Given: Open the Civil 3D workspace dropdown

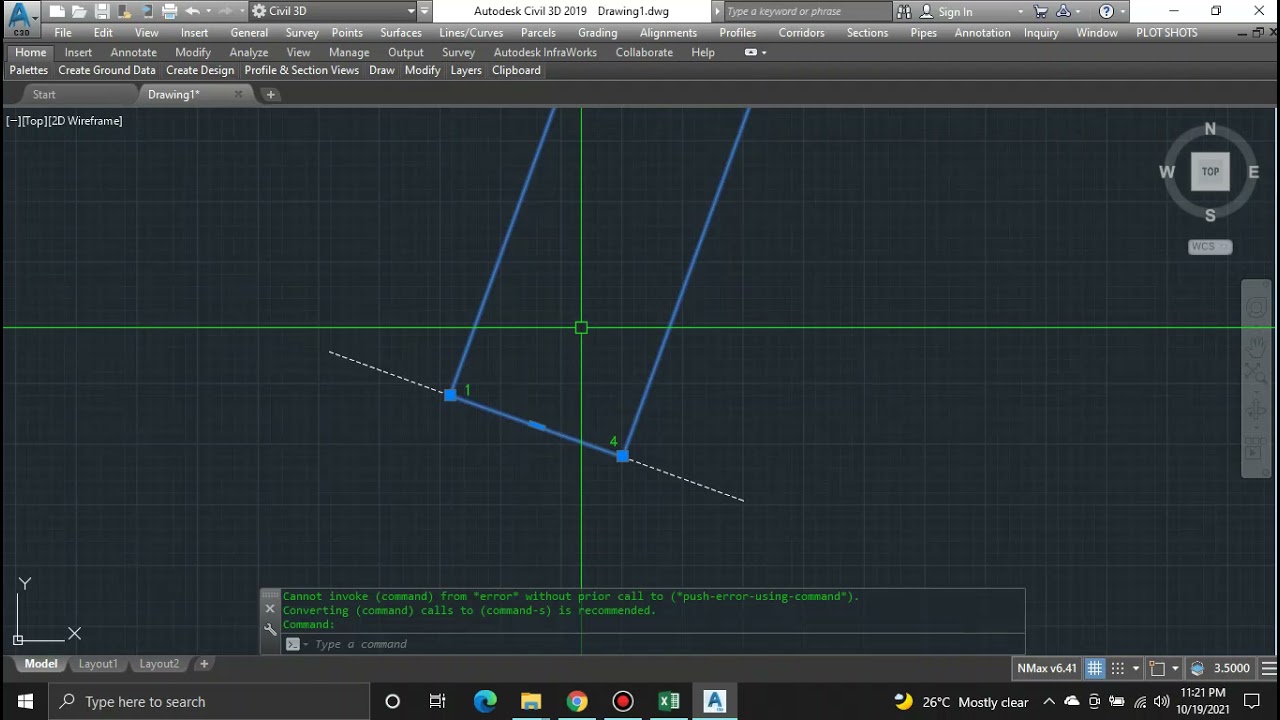Looking at the screenshot, I should [x=411, y=11].
